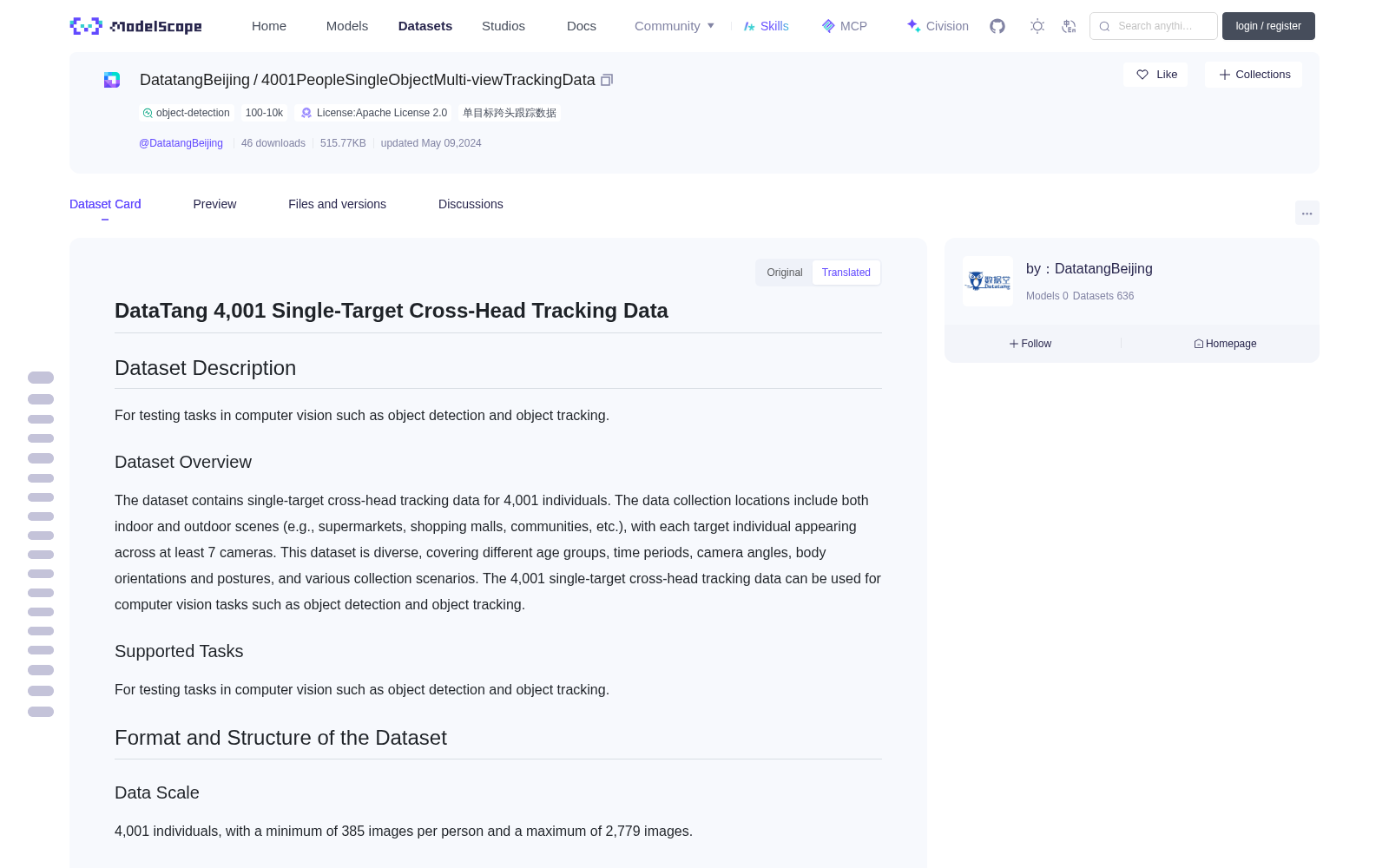Switch card view to Original
The height and width of the screenshot is (868, 1389).
click(785, 273)
